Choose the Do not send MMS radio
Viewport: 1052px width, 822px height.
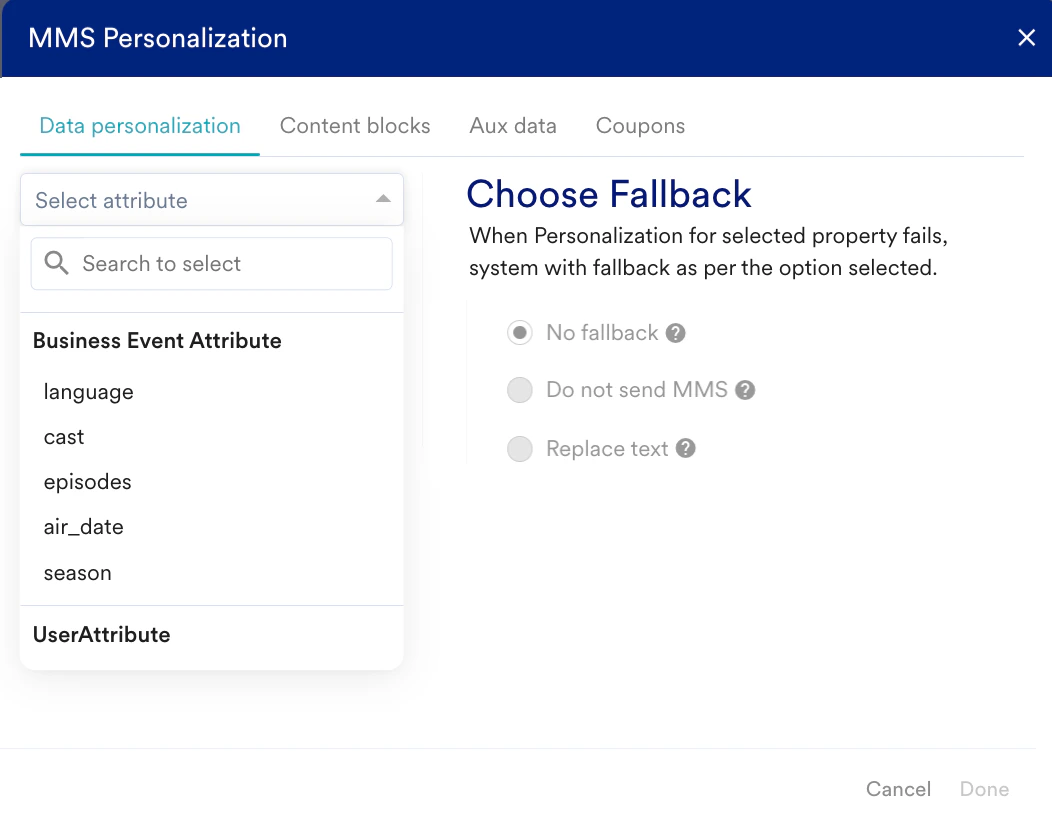click(x=519, y=390)
